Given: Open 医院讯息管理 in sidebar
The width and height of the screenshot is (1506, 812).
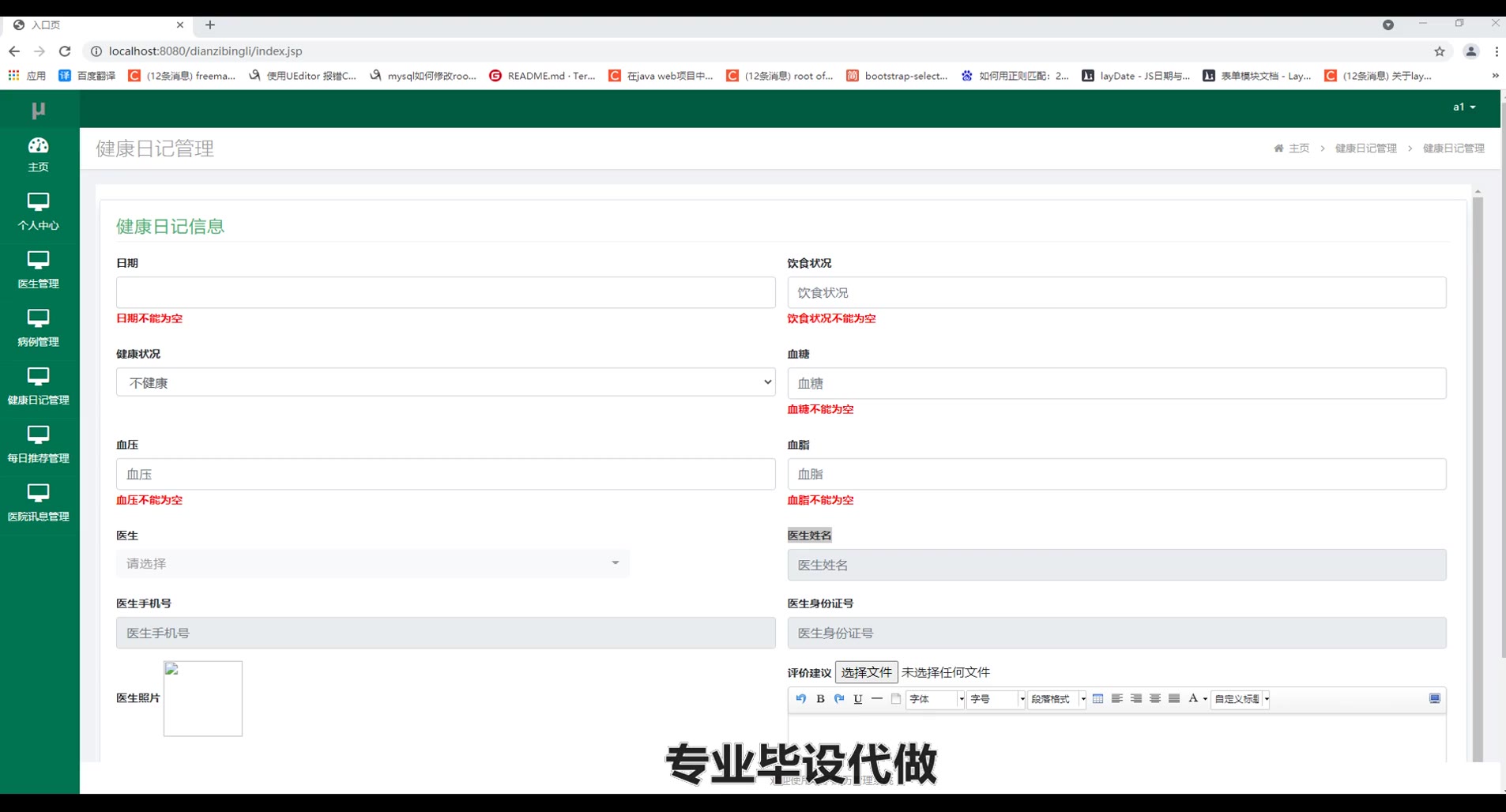Looking at the screenshot, I should click(x=38, y=504).
